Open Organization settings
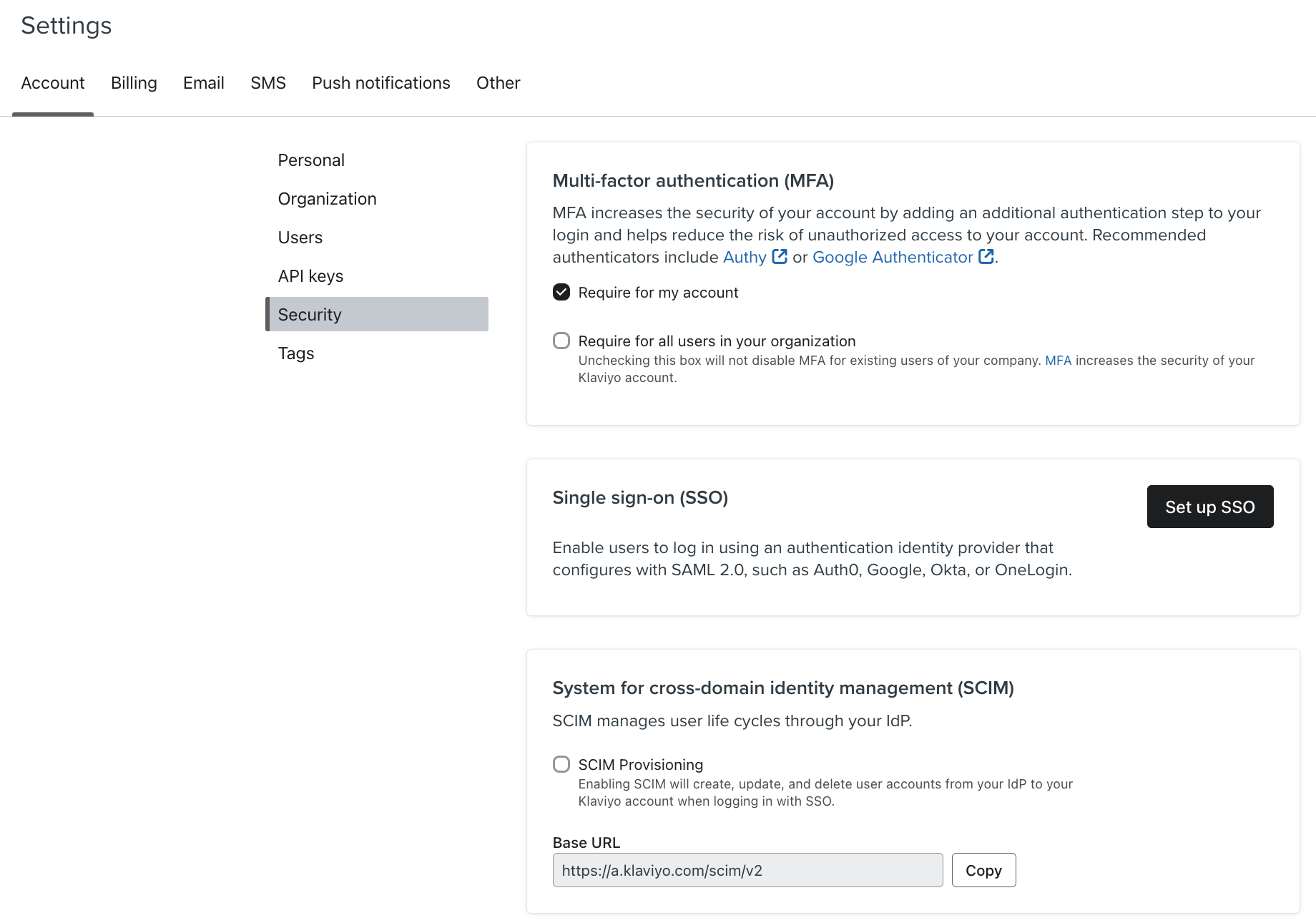The width and height of the screenshot is (1316, 923). point(327,198)
